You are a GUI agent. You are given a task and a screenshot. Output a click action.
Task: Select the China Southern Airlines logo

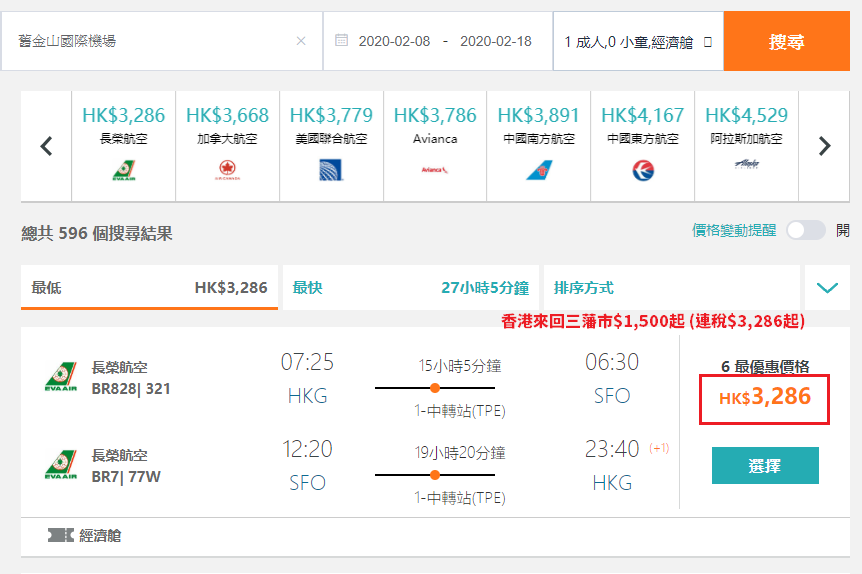pyautogui.click(x=539, y=170)
